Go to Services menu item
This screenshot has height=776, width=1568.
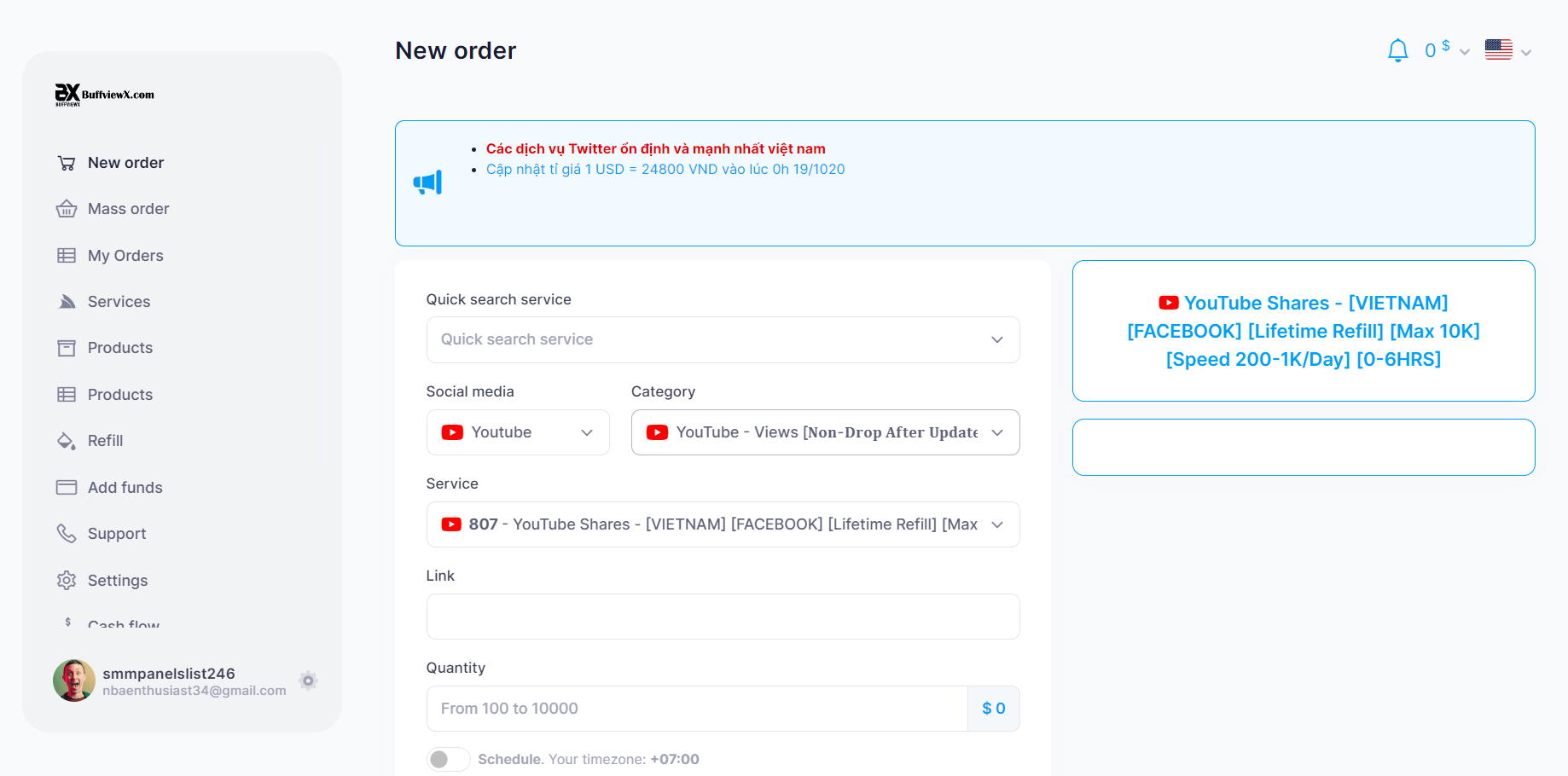[x=119, y=302]
